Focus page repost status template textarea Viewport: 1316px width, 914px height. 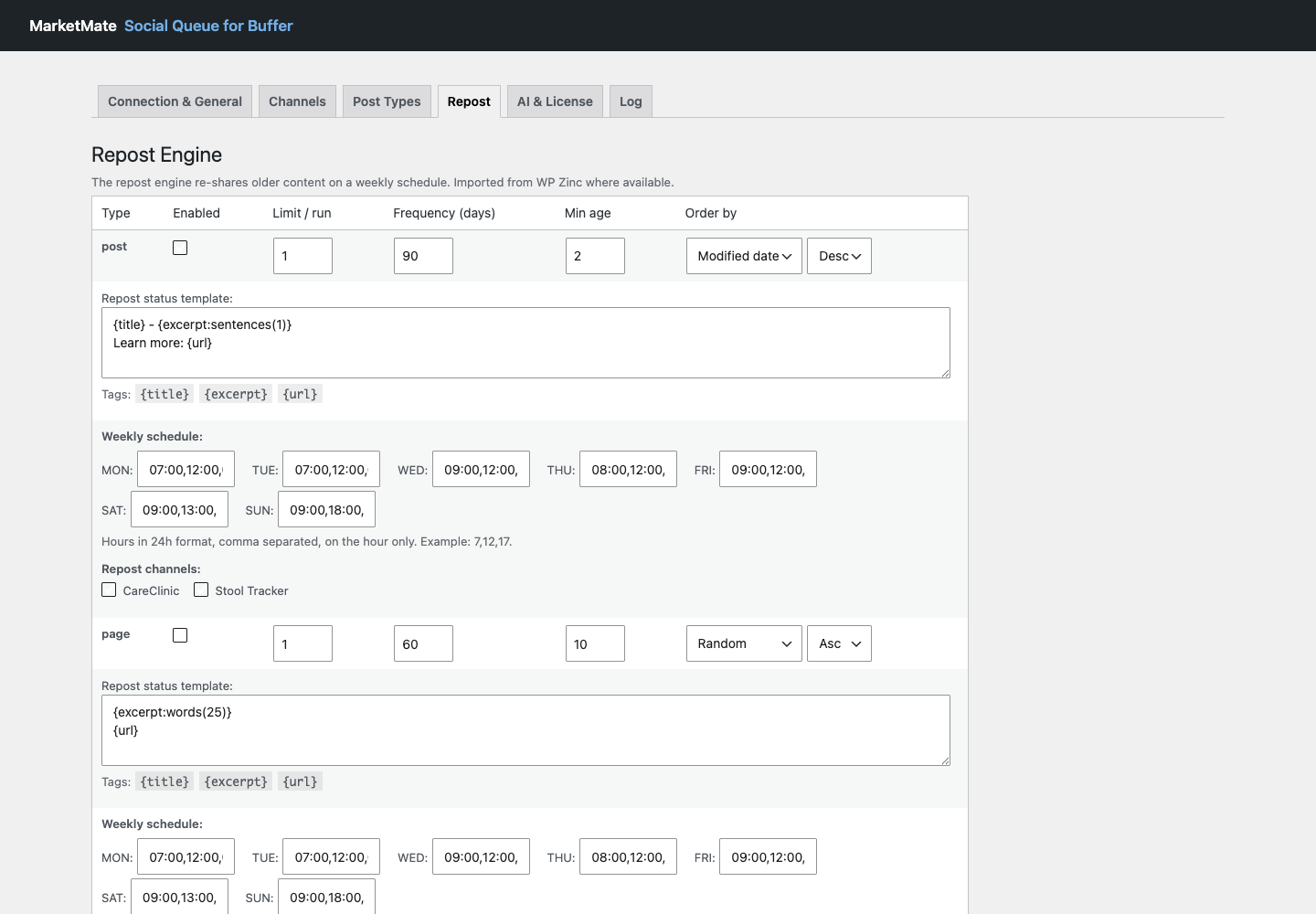tap(525, 730)
